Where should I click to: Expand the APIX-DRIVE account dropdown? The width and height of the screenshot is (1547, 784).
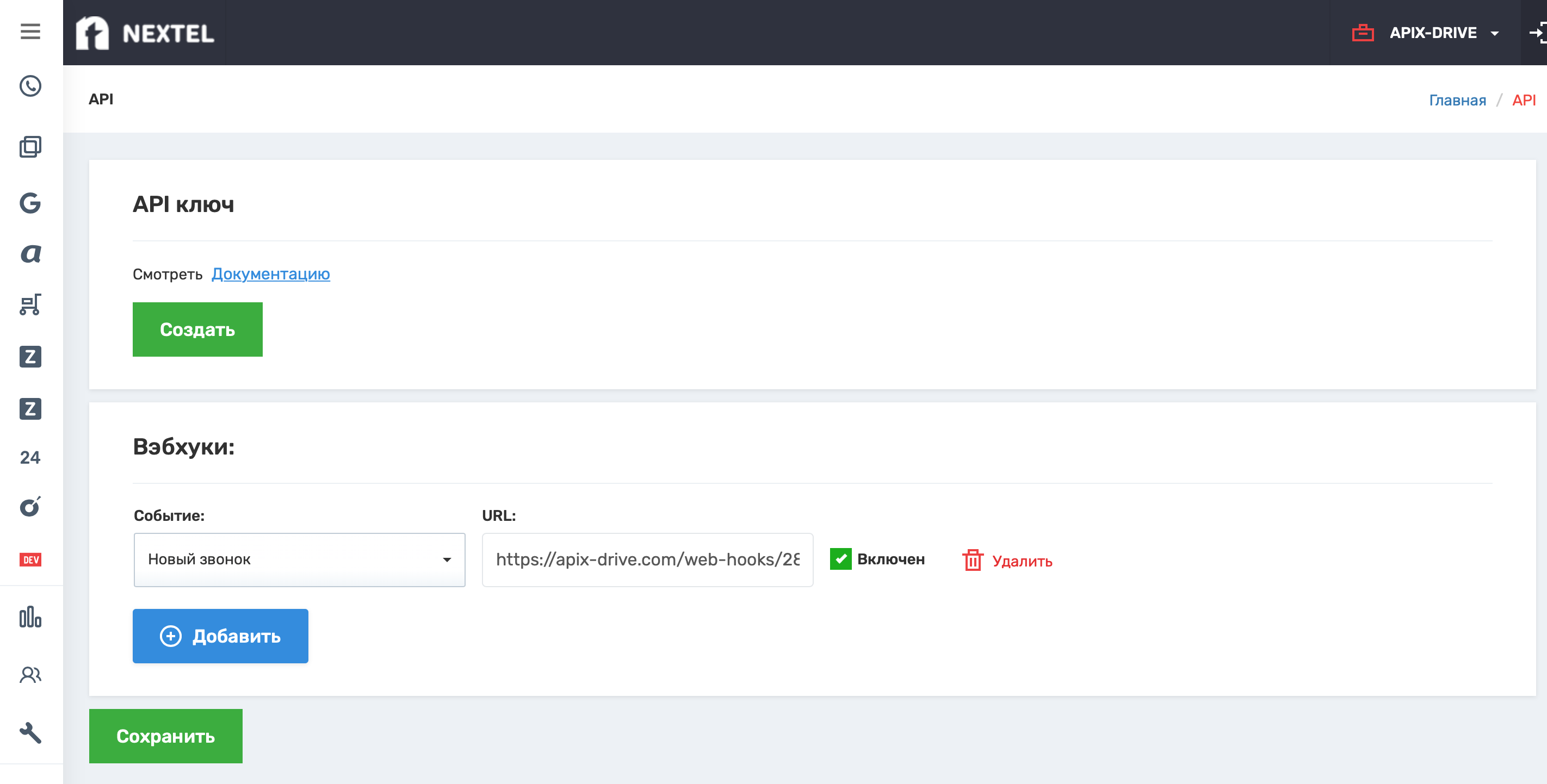1444,33
